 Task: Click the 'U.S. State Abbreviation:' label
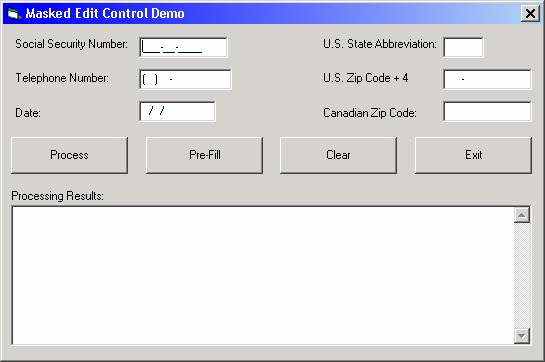380,44
